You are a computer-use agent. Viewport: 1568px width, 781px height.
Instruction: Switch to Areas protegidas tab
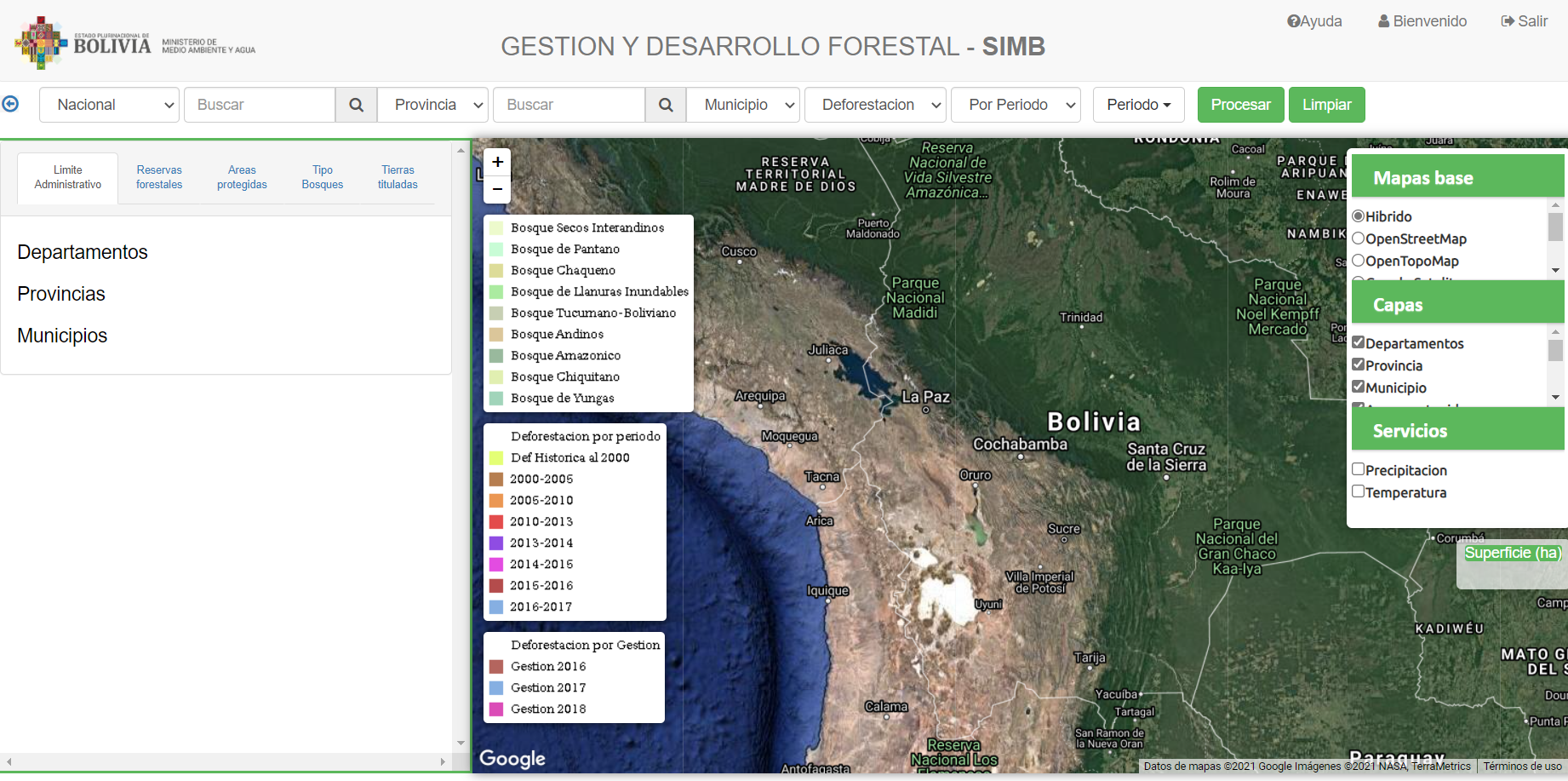[x=242, y=178]
